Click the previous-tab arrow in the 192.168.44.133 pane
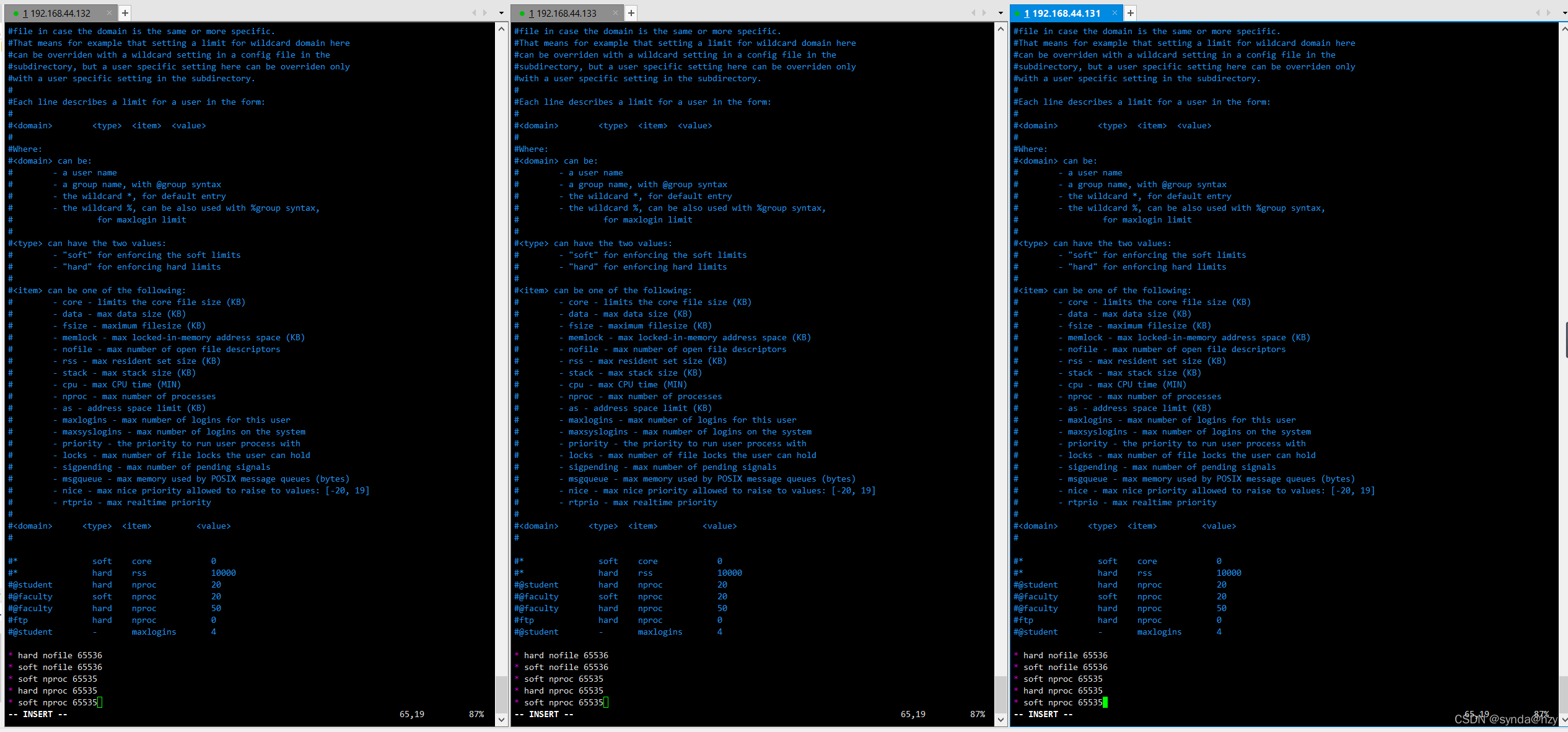 (x=973, y=13)
